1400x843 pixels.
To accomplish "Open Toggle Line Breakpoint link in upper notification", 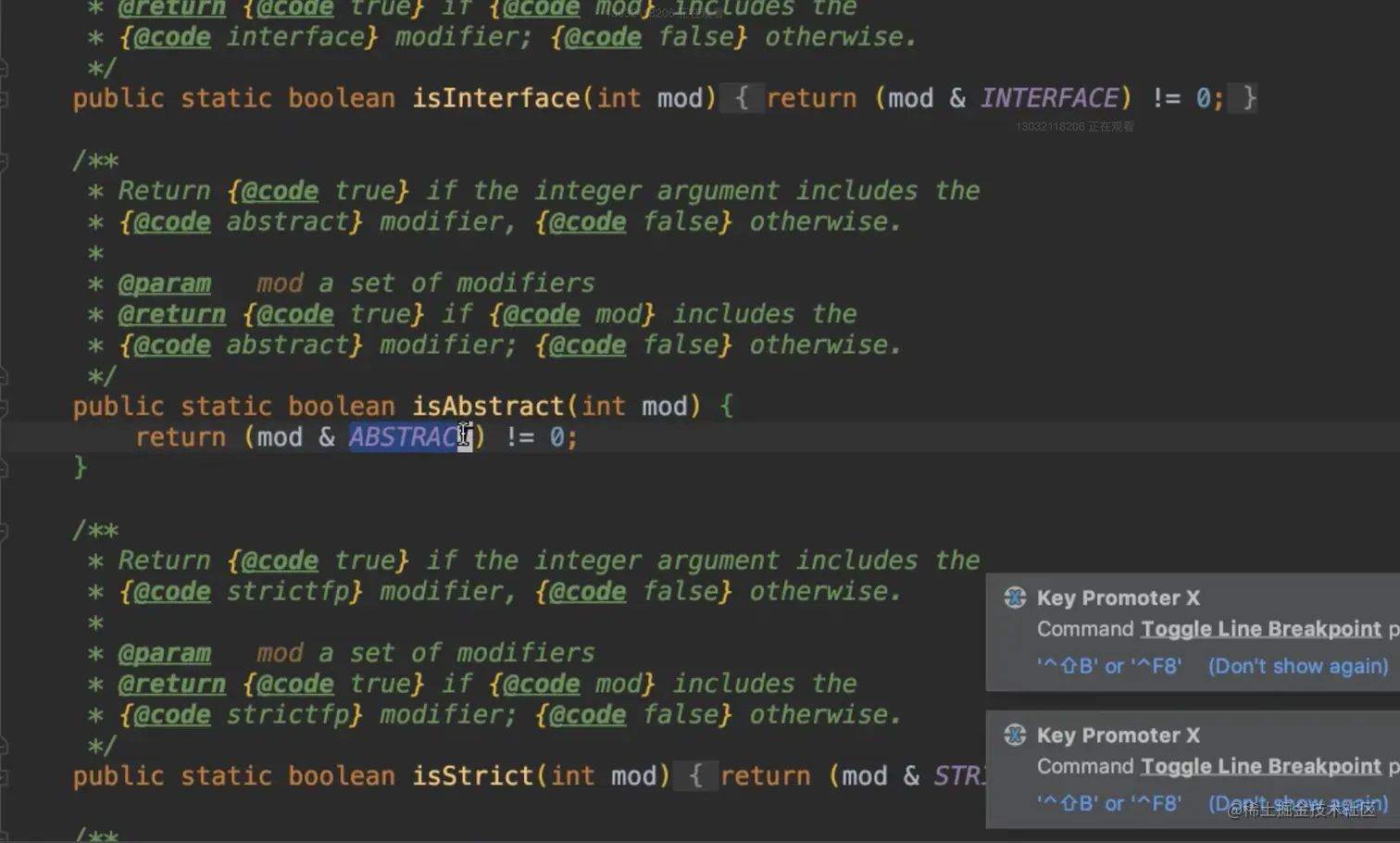I will pos(1261,629).
